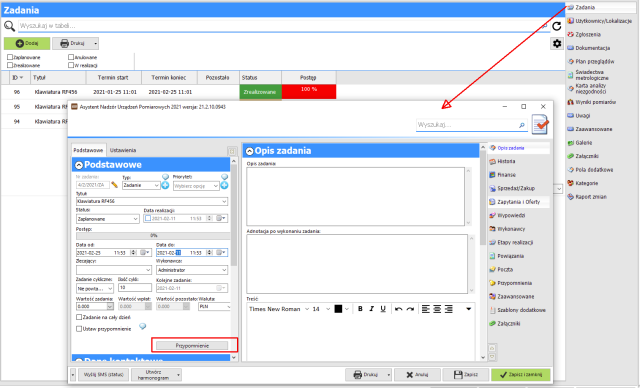Open Historia in the dialog side list
640x388 pixels.
pos(506,162)
